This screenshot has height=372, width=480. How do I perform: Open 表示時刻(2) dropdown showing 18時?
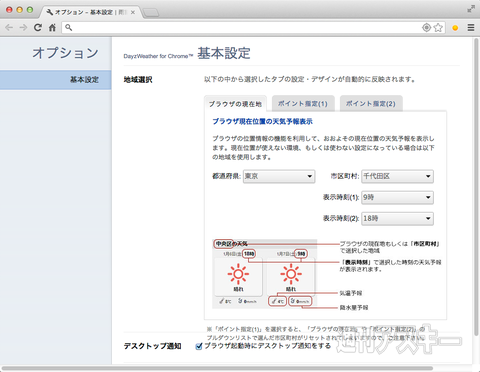[x=397, y=219]
